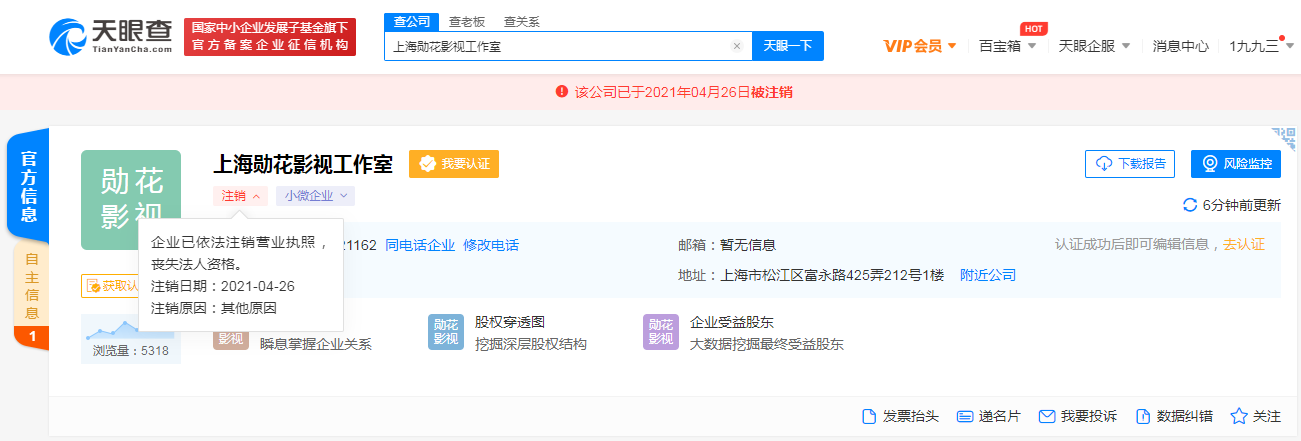Open the VIP会员 dropdown

coord(920,46)
